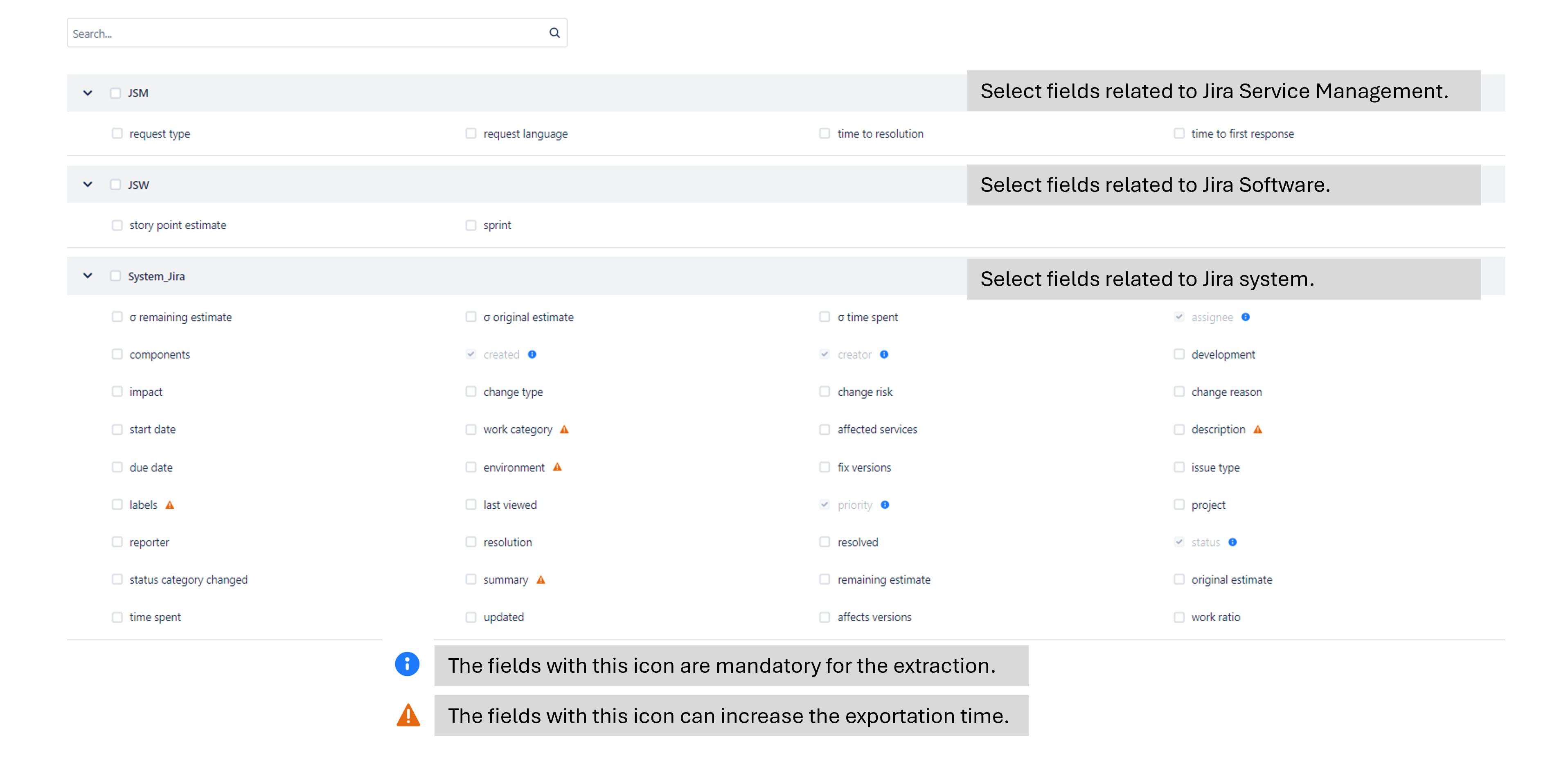
Task: Click the info icon beside created
Action: coord(532,354)
